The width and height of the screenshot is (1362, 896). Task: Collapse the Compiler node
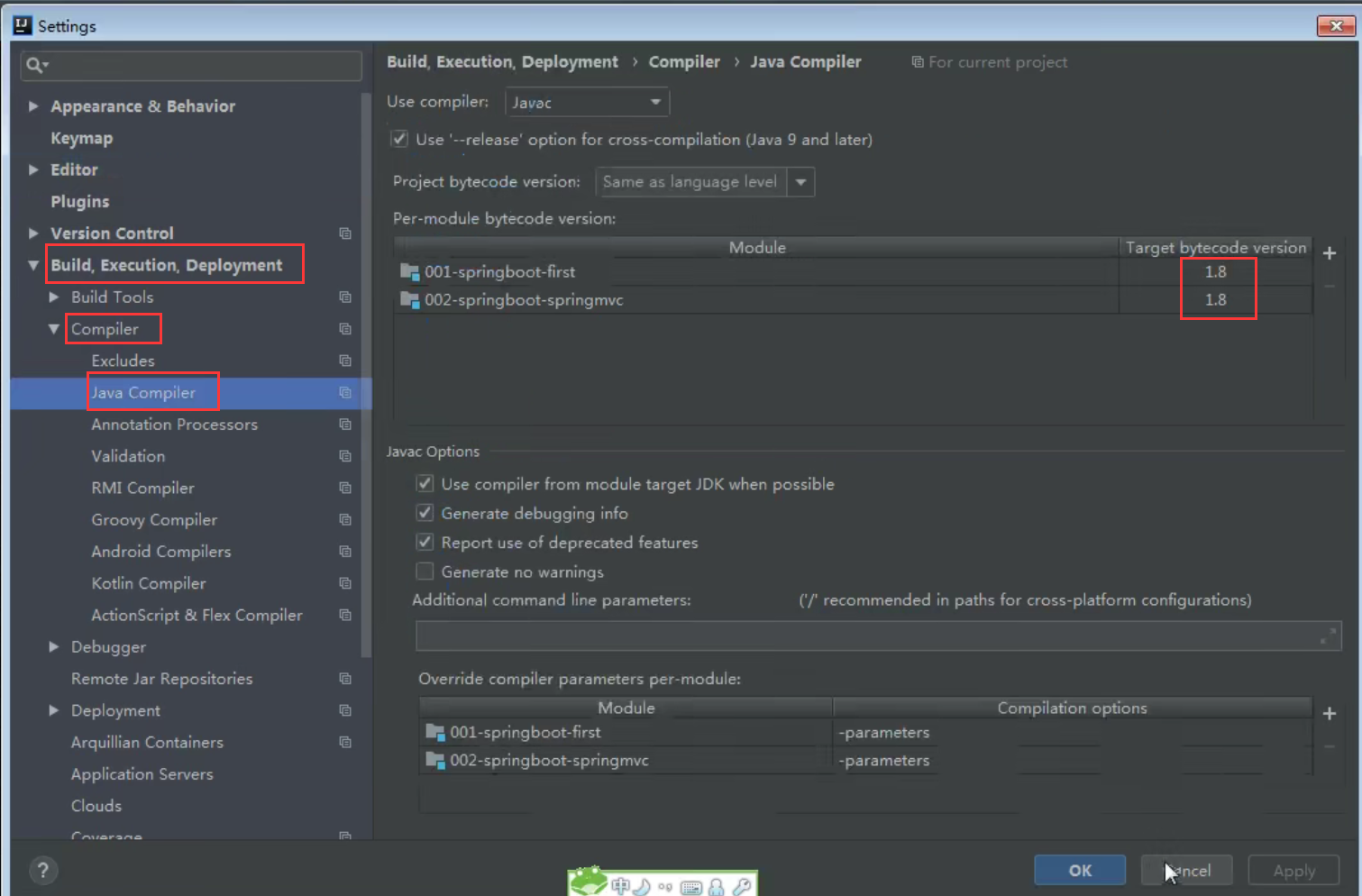54,329
